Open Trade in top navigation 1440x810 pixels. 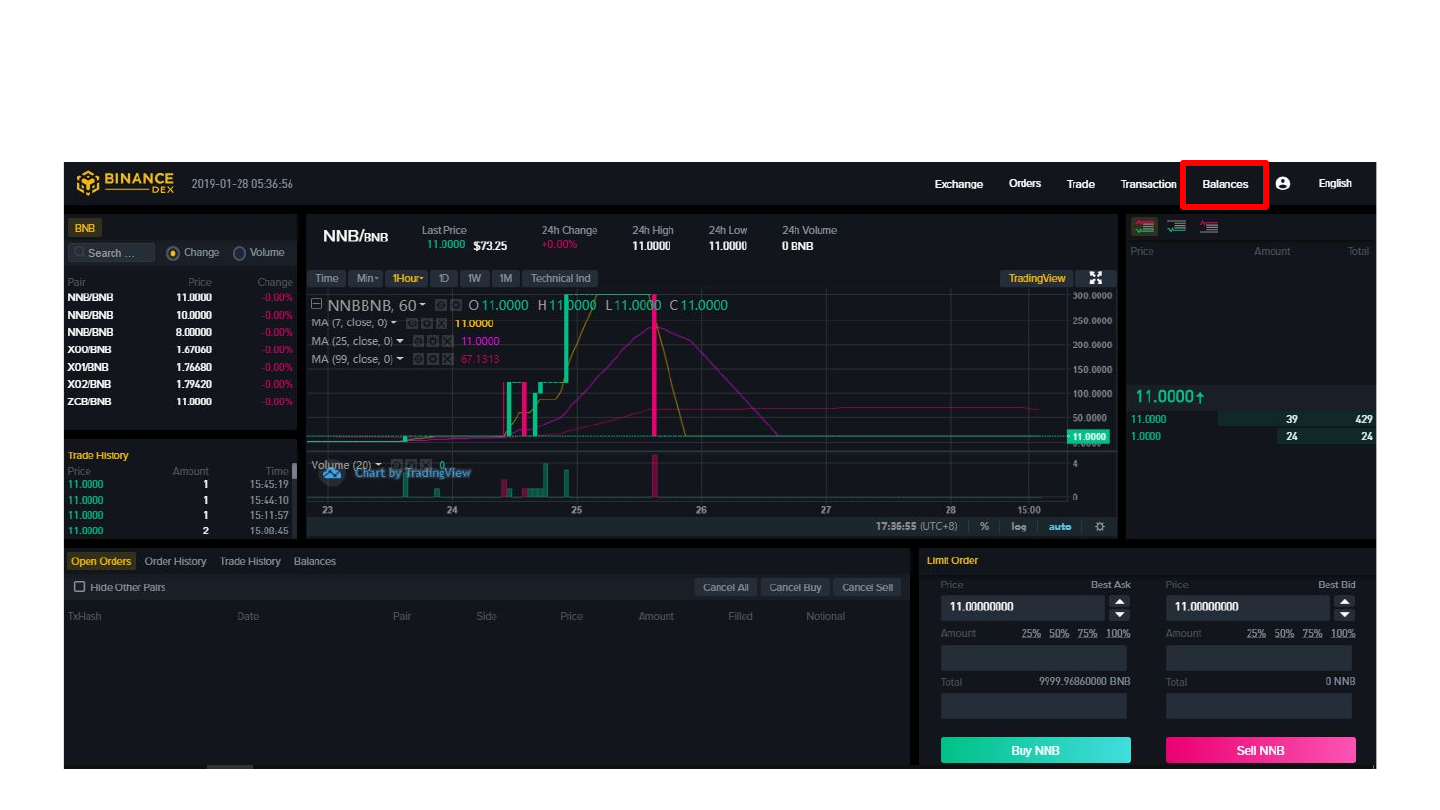(1081, 184)
